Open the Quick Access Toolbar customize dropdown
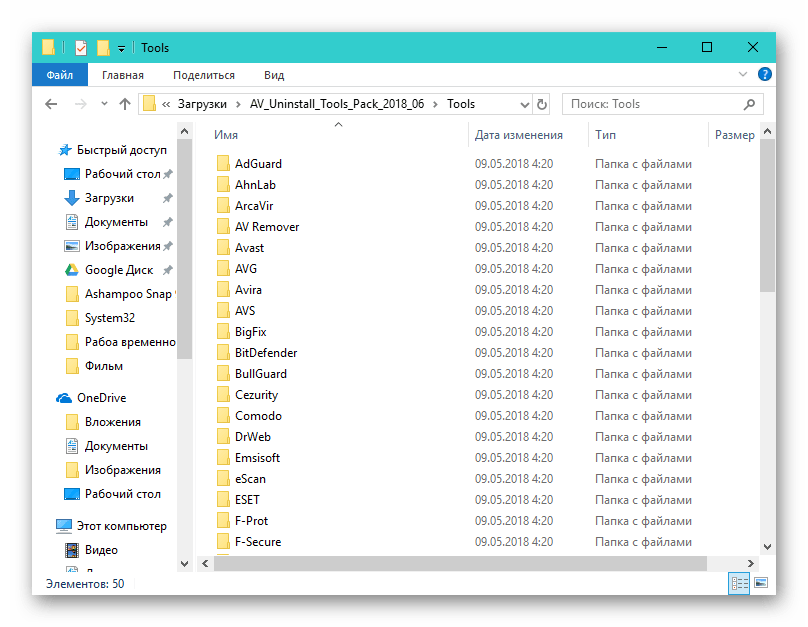Viewport: 808px width, 627px height. pyautogui.click(x=121, y=48)
